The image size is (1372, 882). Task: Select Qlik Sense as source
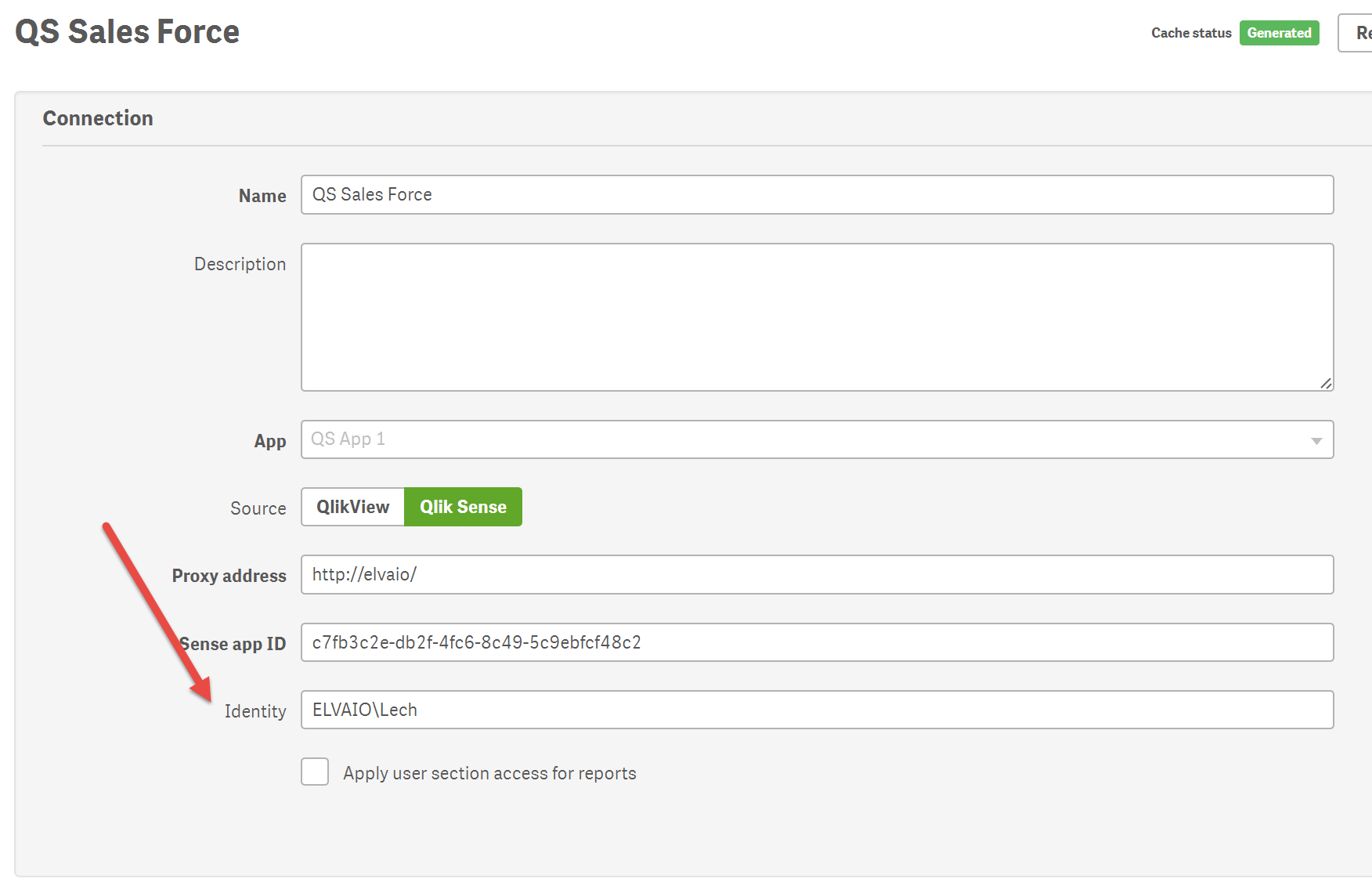point(463,508)
